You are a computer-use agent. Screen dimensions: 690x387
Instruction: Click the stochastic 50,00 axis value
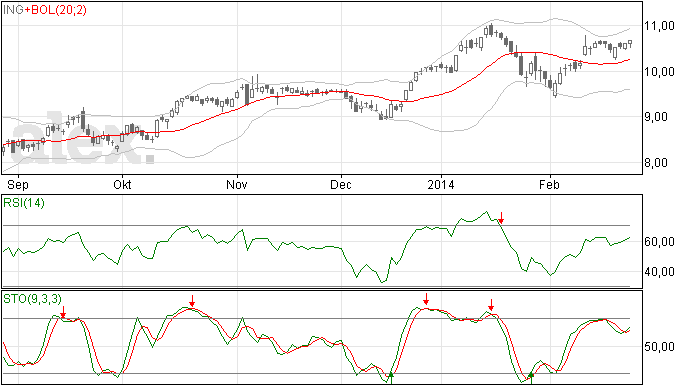pos(659,346)
